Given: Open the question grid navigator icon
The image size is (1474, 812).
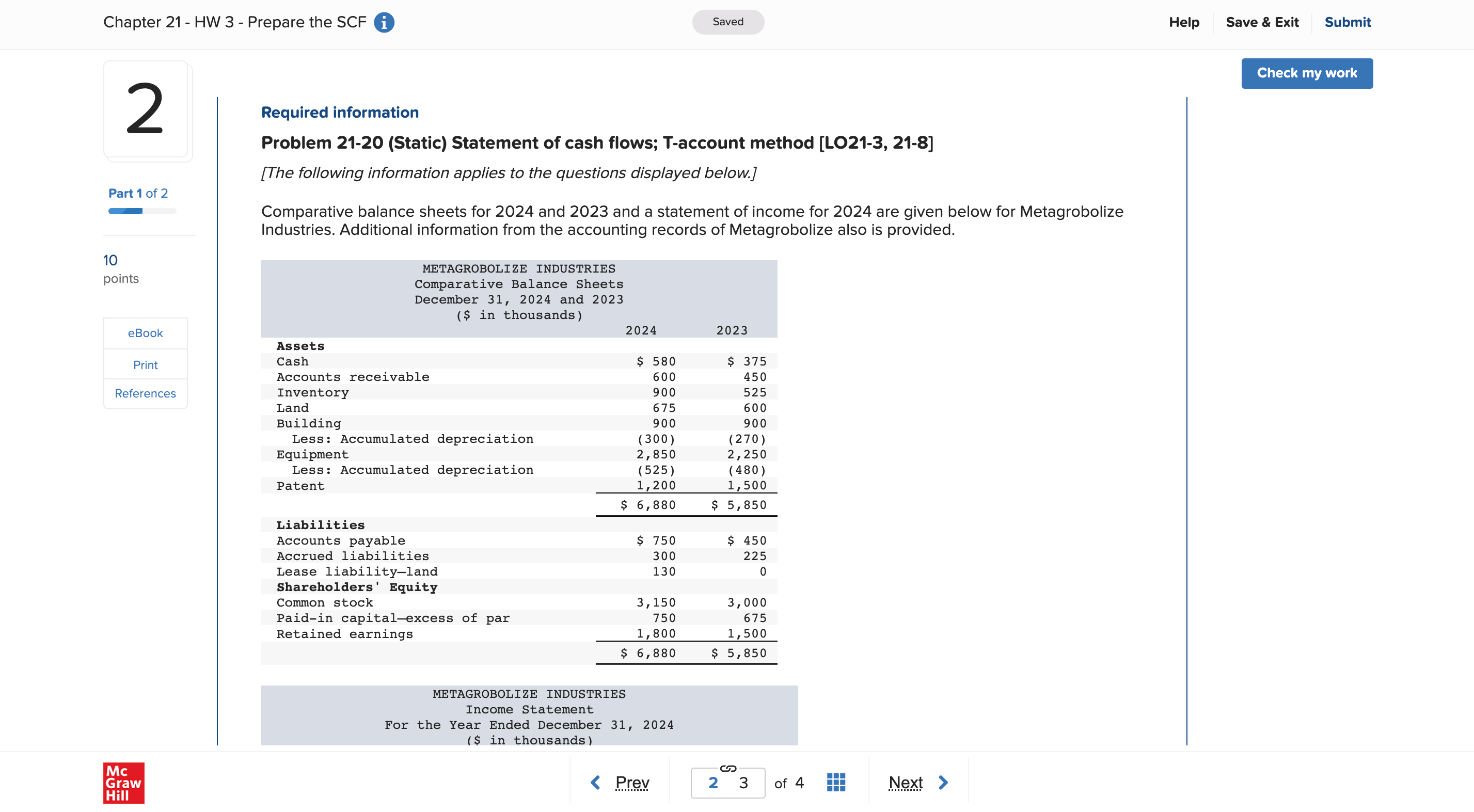Looking at the screenshot, I should (835, 782).
